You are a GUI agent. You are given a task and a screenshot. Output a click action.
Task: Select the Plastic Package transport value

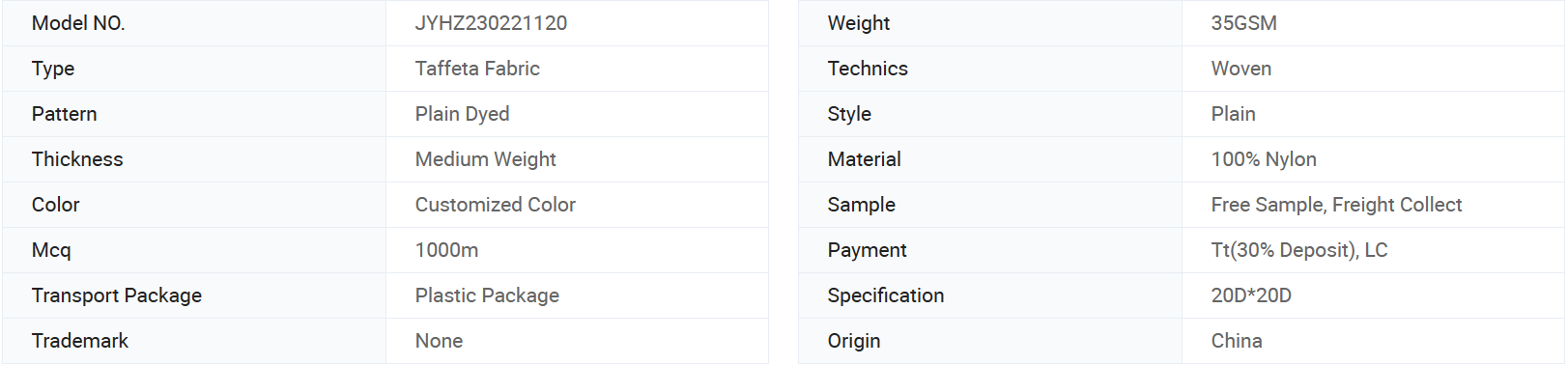coord(487,295)
